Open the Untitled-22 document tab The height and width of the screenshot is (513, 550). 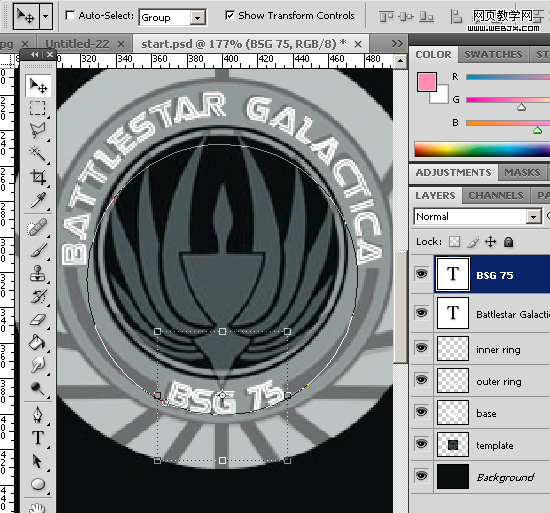tap(77, 44)
